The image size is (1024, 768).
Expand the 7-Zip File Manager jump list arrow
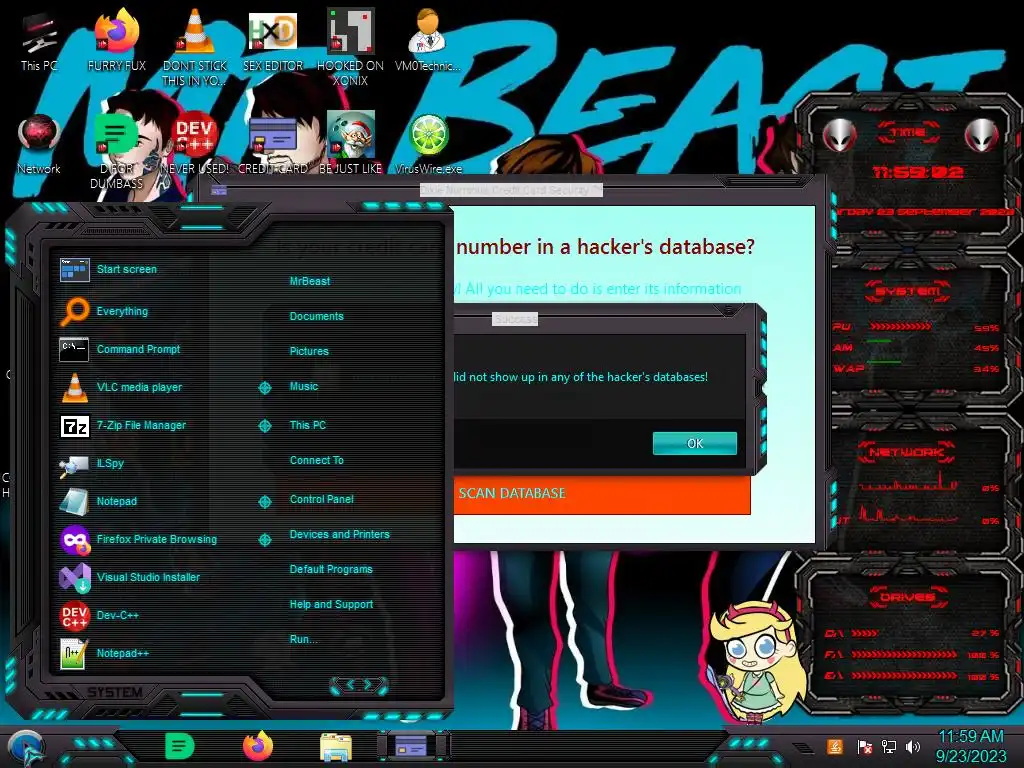coord(264,426)
